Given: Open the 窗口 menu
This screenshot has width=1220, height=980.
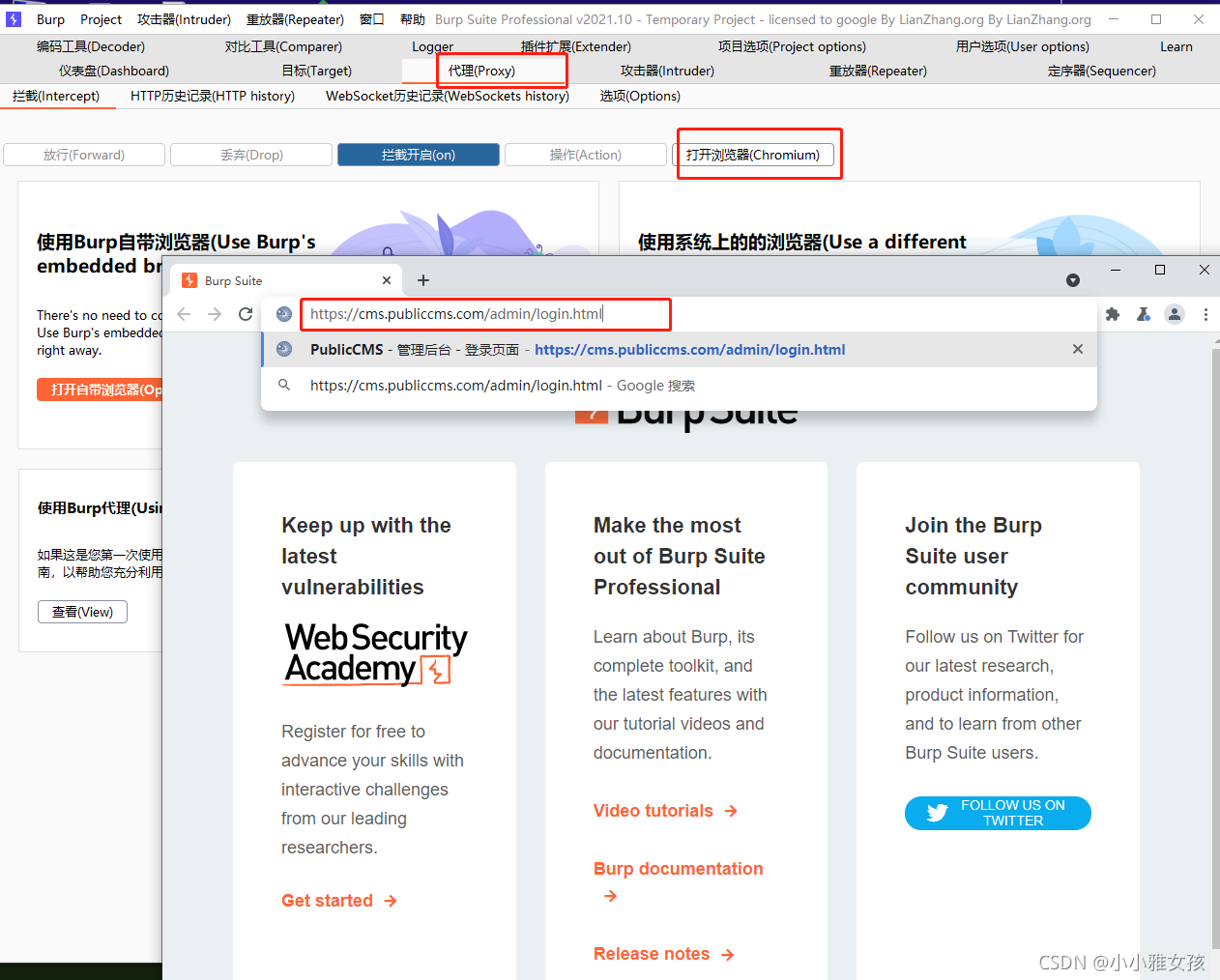Looking at the screenshot, I should 372,19.
